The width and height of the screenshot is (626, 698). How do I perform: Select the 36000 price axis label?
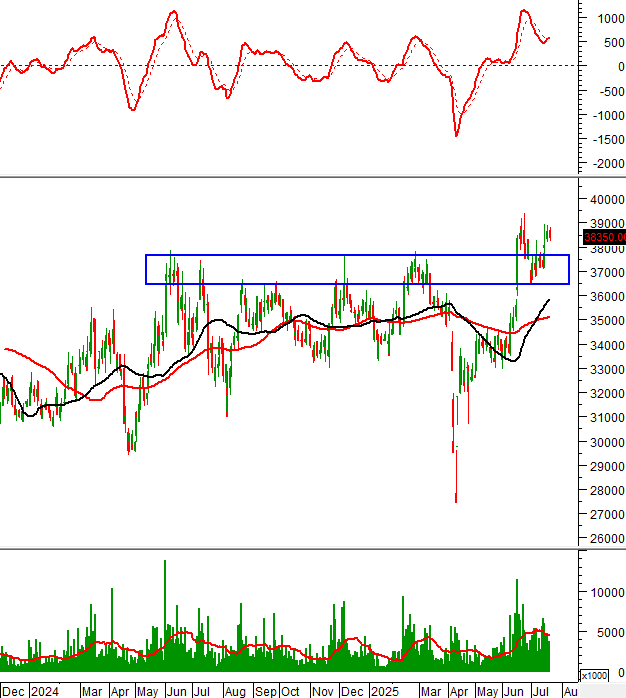click(607, 296)
